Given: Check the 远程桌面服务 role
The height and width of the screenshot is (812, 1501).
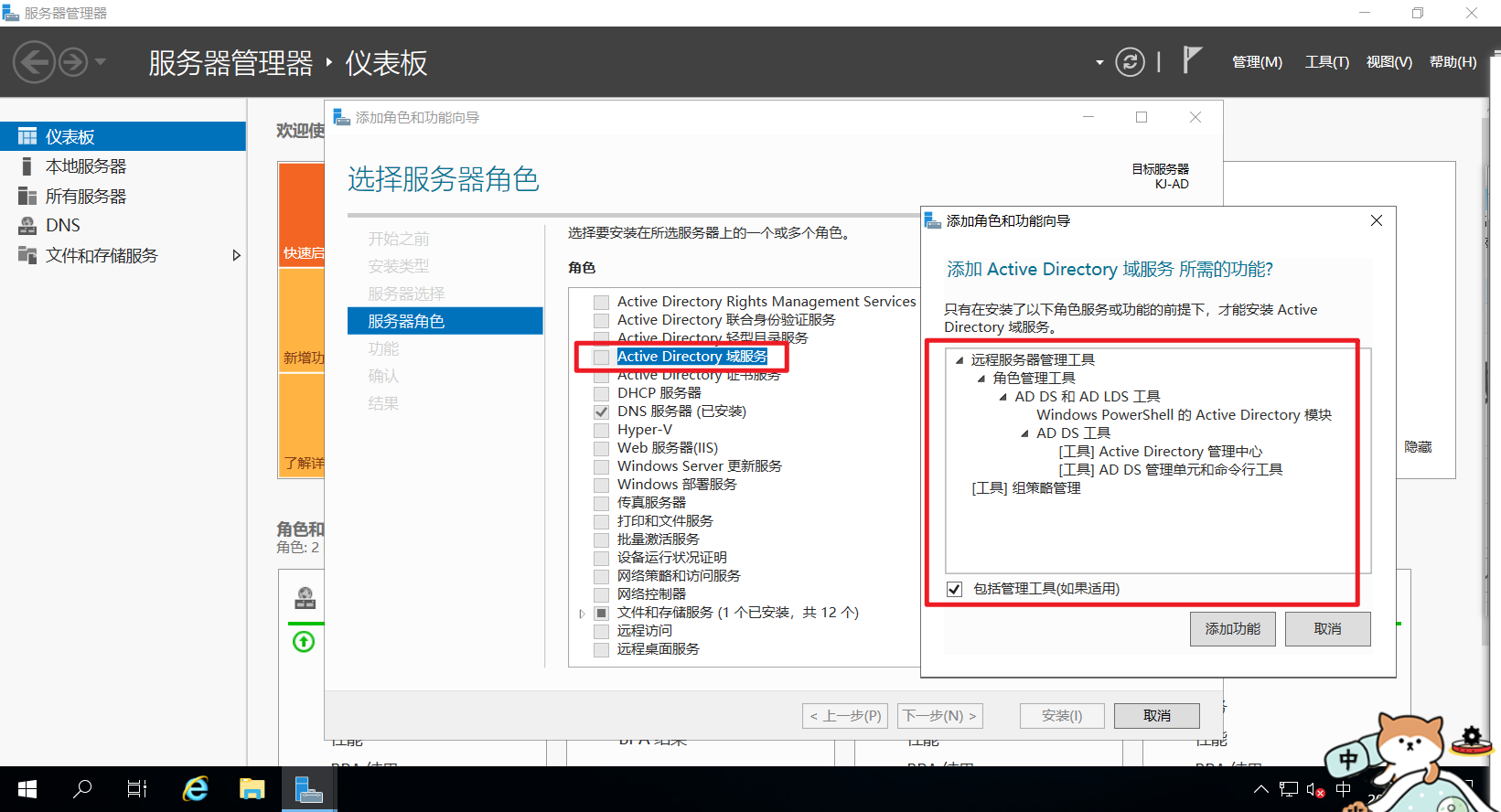Looking at the screenshot, I should (x=601, y=649).
